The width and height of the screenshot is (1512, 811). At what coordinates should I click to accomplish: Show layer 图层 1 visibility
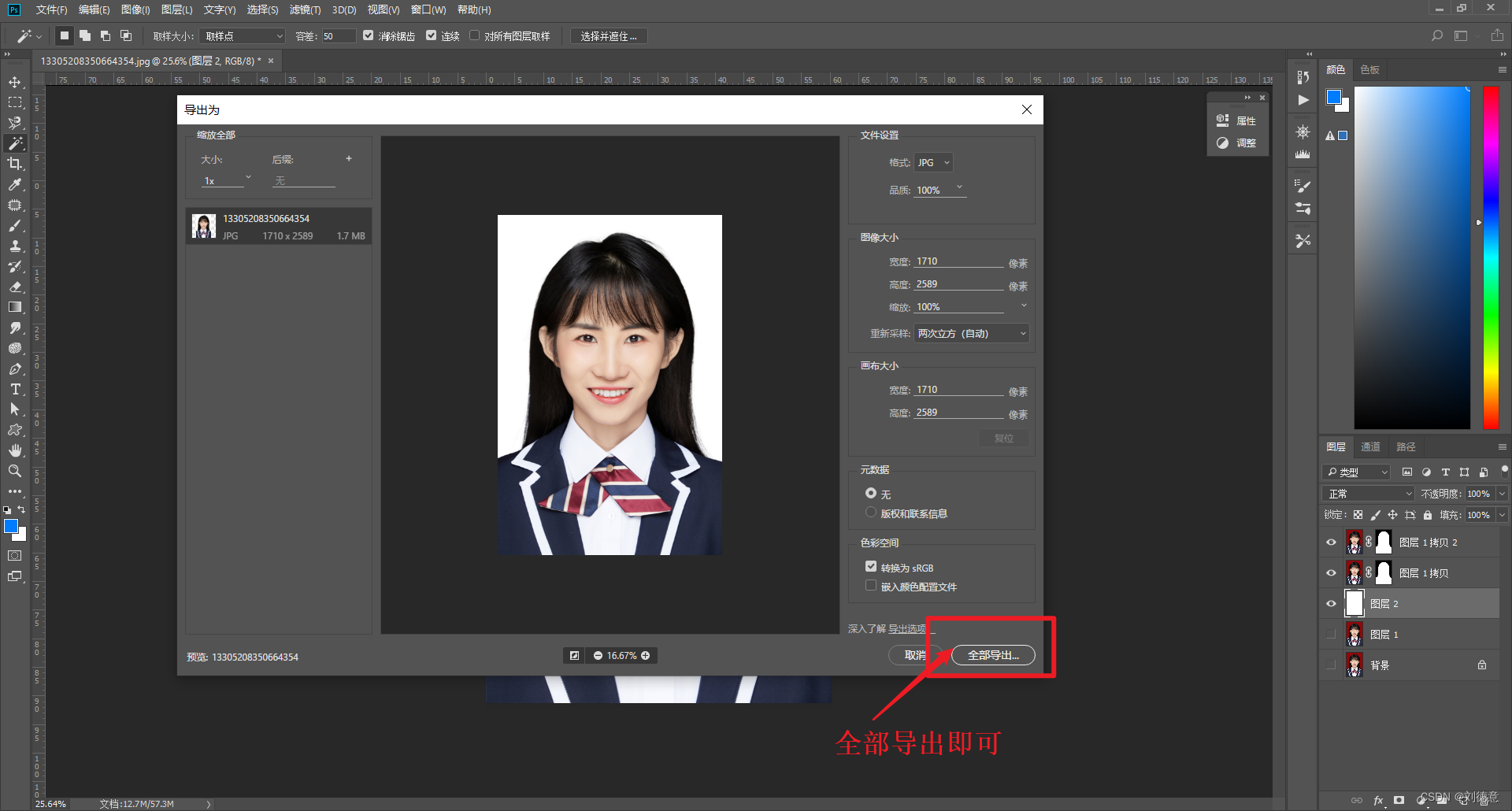1331,635
